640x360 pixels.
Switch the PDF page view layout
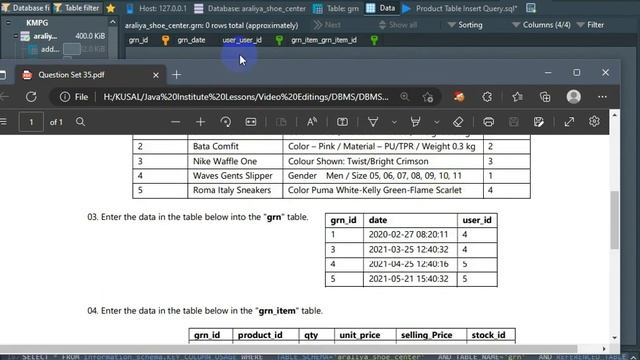(x=342, y=122)
